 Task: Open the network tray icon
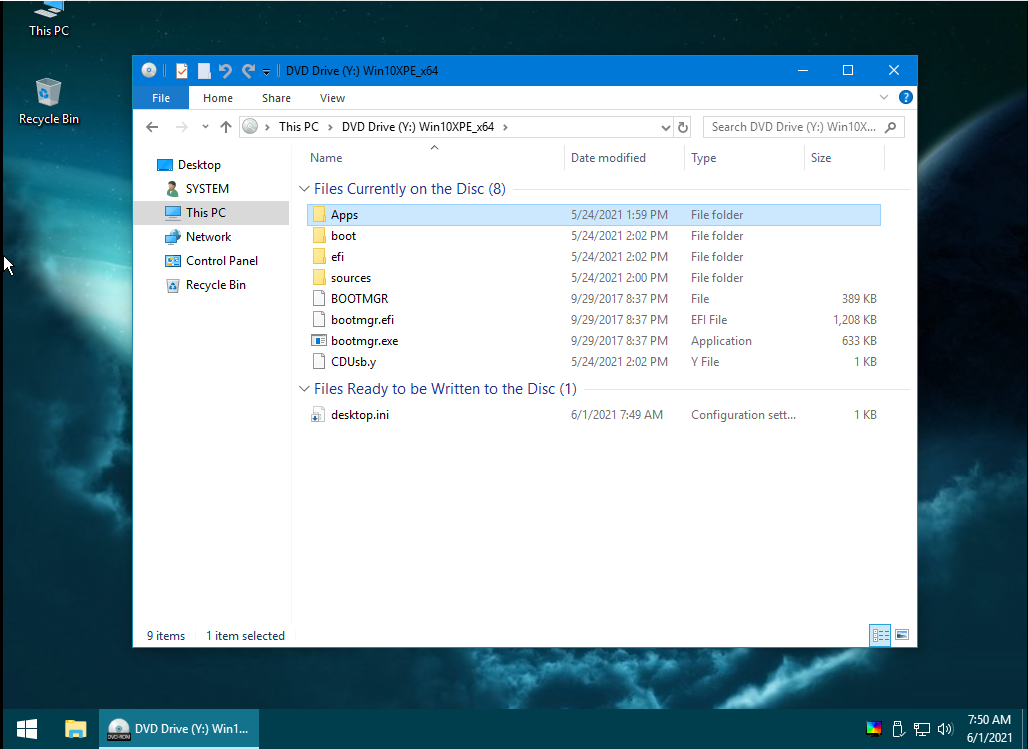pos(922,729)
